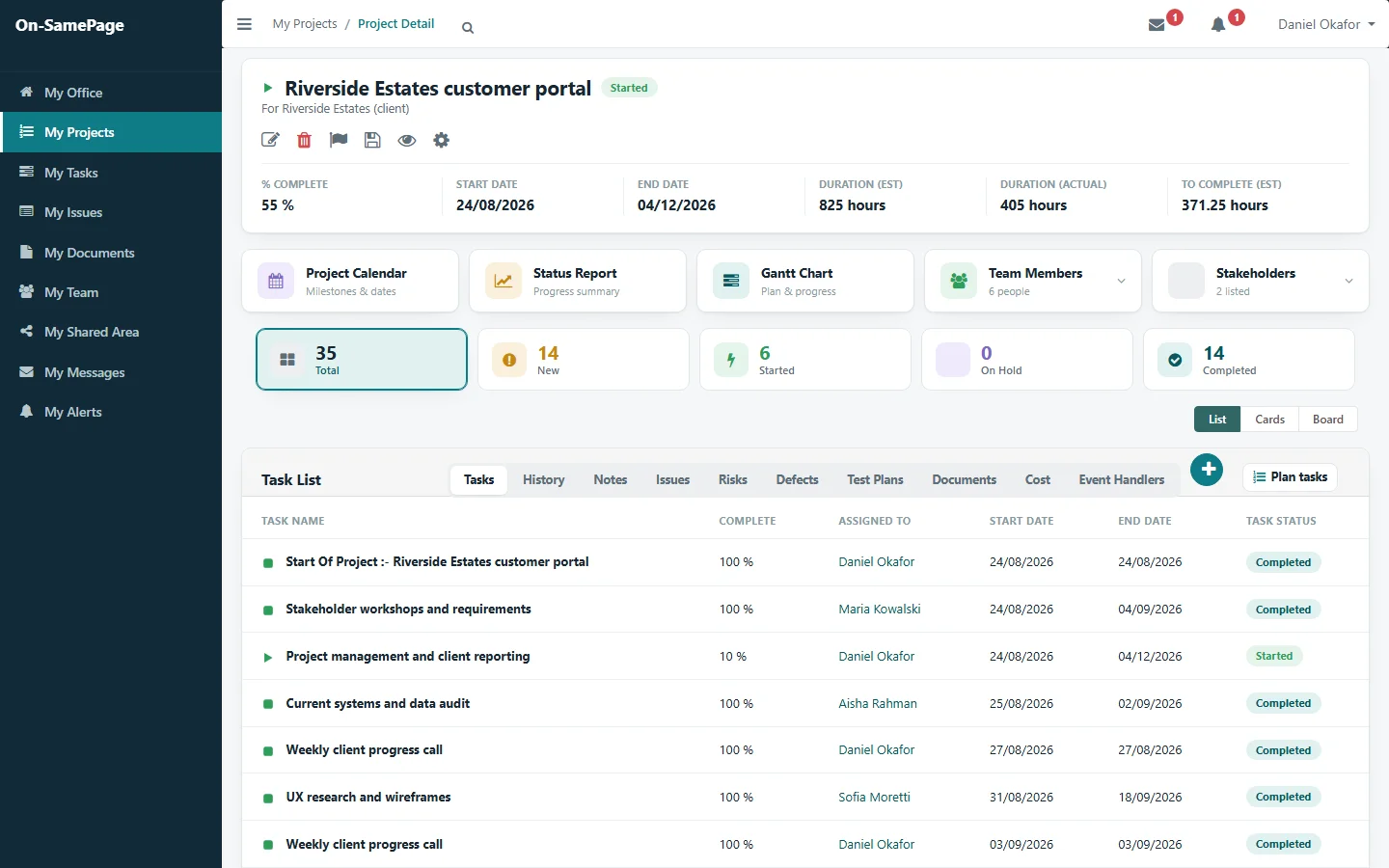The image size is (1389, 868).
Task: Switch to the Risks tab
Action: tap(733, 479)
